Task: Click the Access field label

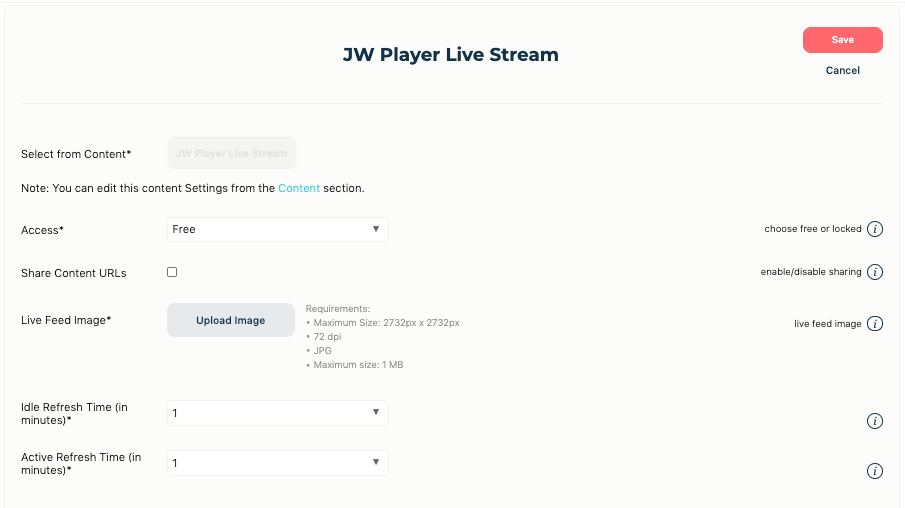Action: (42, 230)
